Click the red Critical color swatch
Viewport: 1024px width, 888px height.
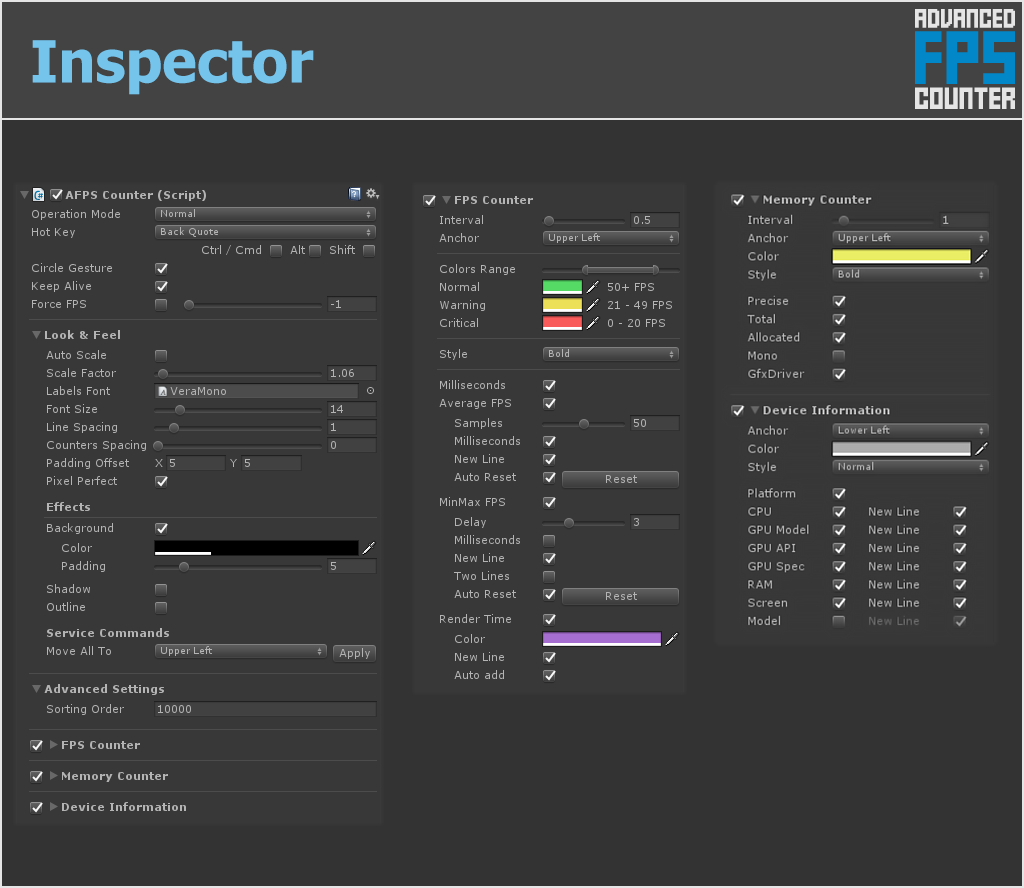(562, 323)
